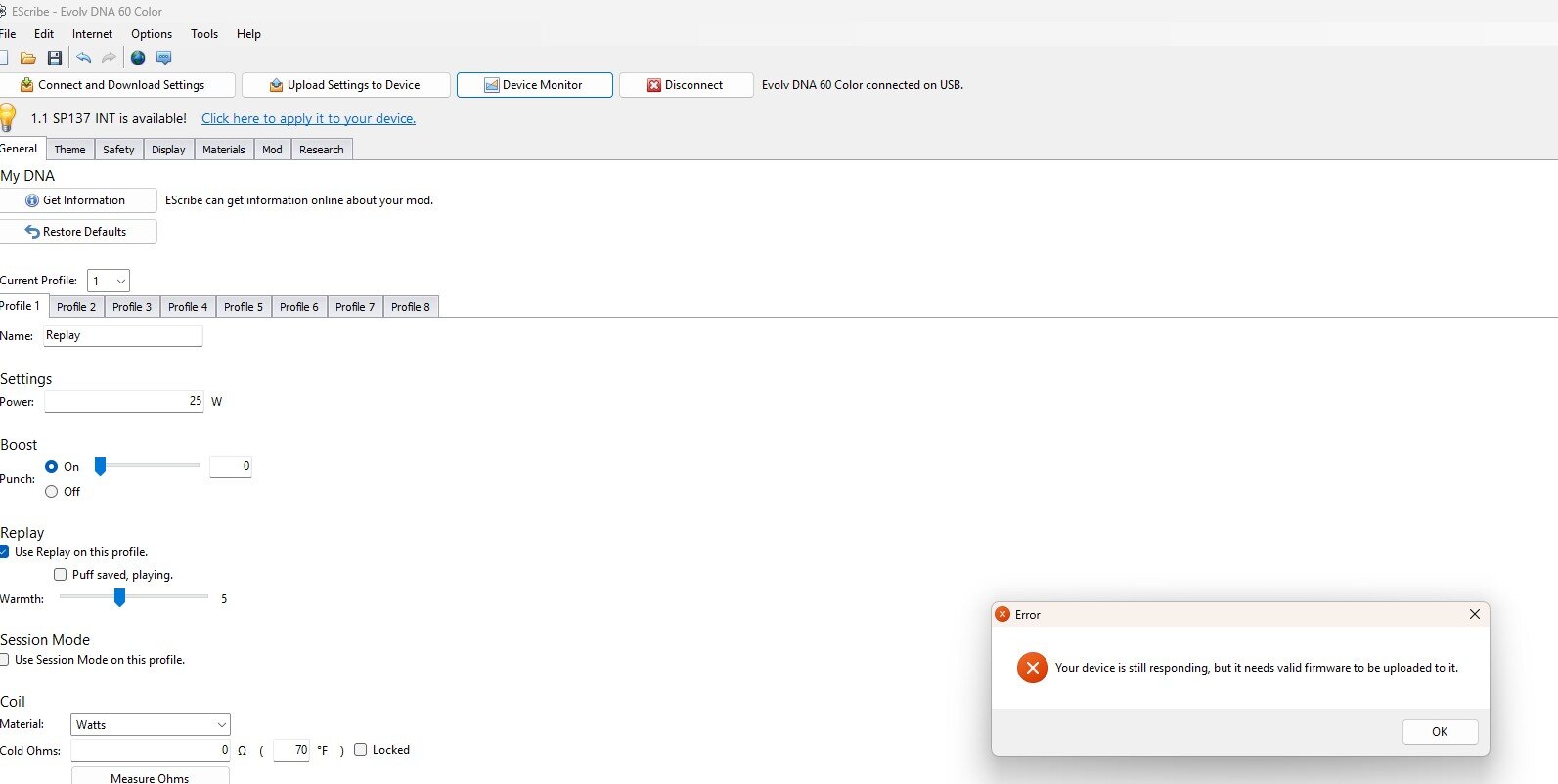Select the Profile 7 tab

click(355, 307)
